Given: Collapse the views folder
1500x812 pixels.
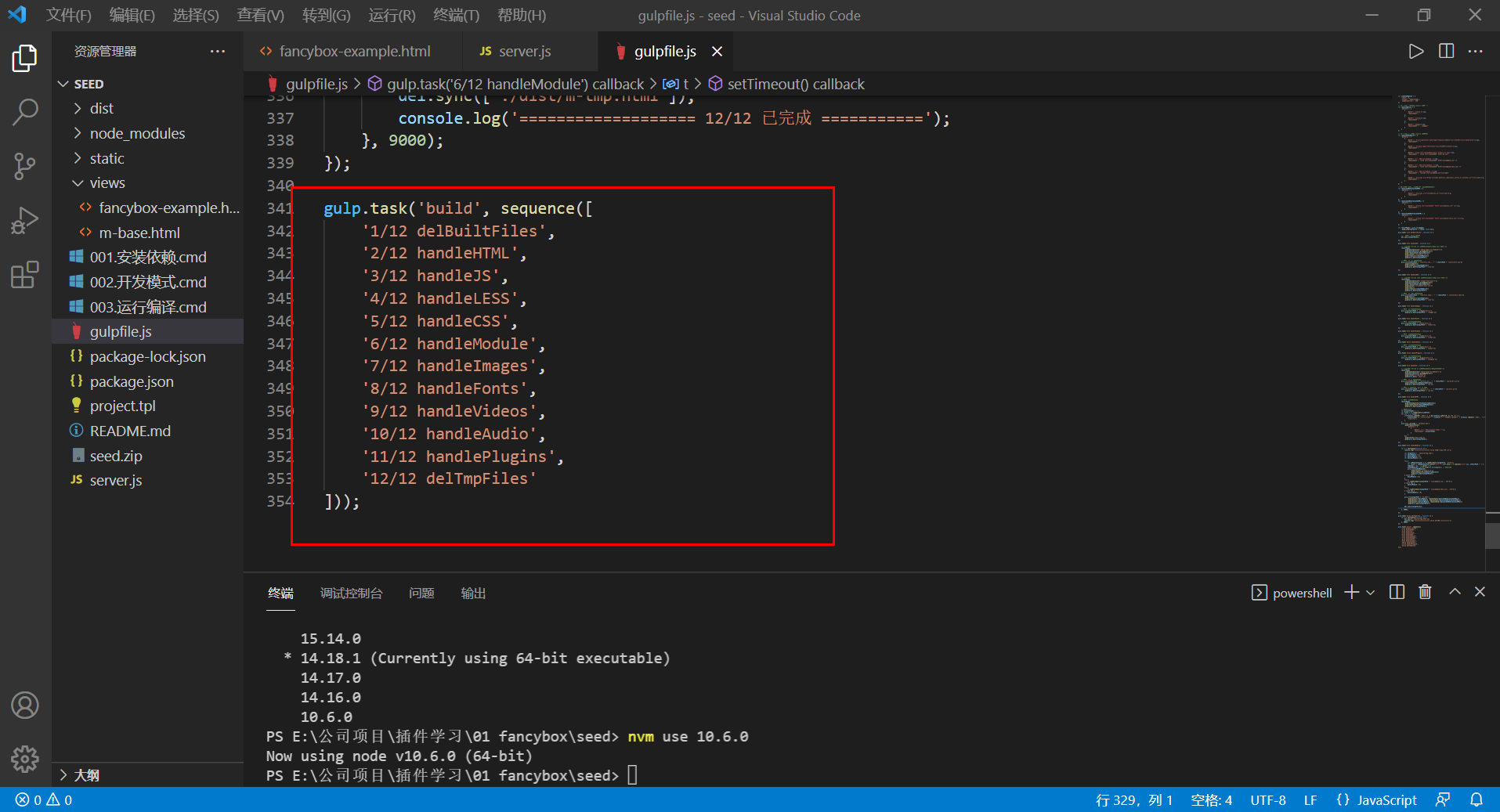Looking at the screenshot, I should click(147, 183).
